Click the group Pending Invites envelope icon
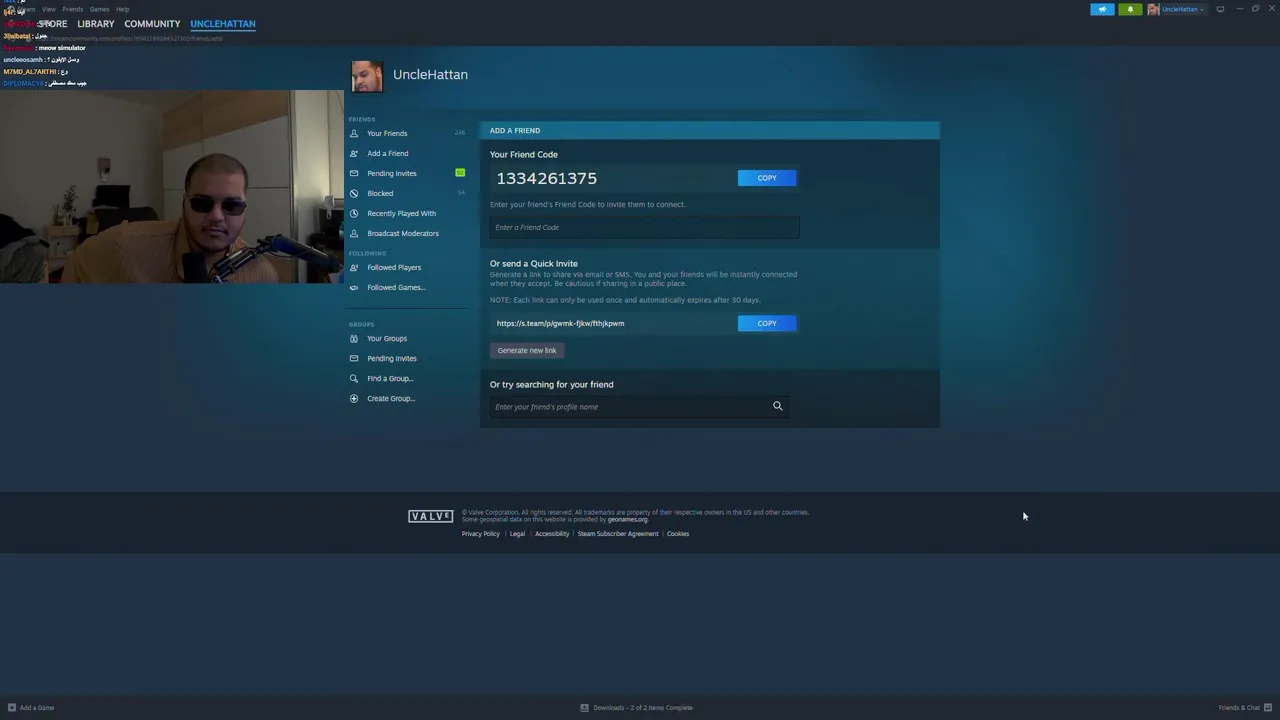The height and width of the screenshot is (720, 1280). (353, 358)
